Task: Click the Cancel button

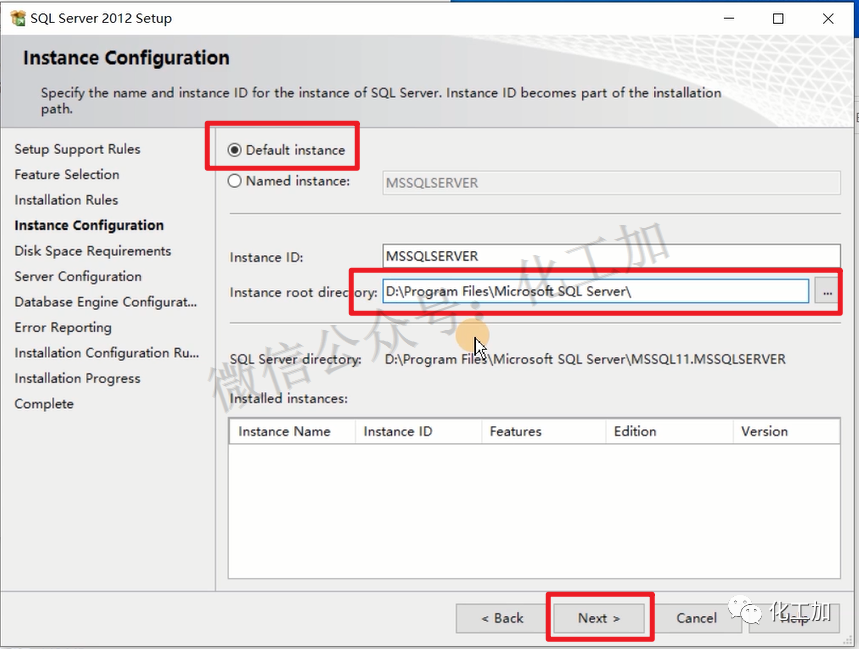Action: click(x=696, y=618)
